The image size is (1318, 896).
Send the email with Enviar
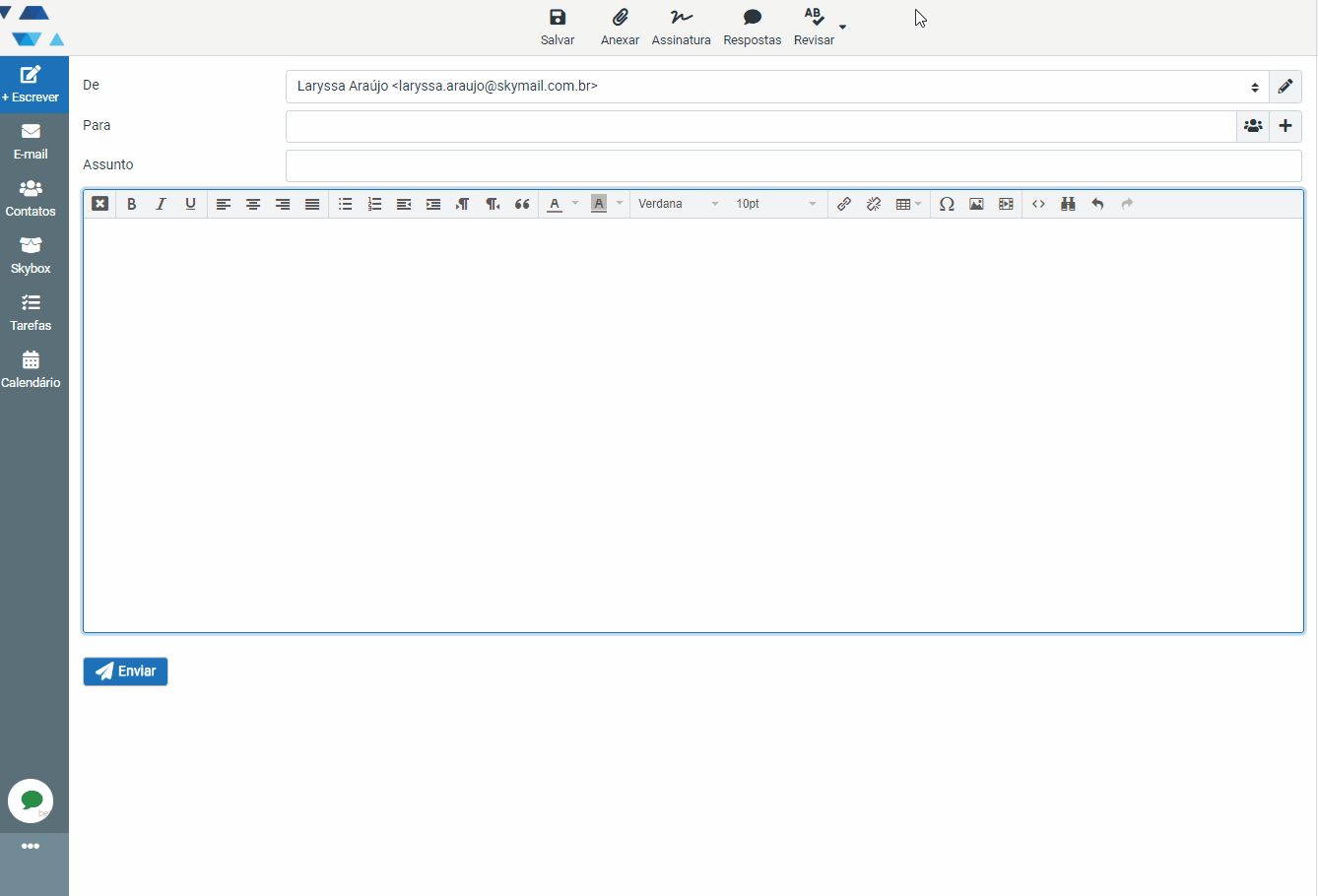126,672
